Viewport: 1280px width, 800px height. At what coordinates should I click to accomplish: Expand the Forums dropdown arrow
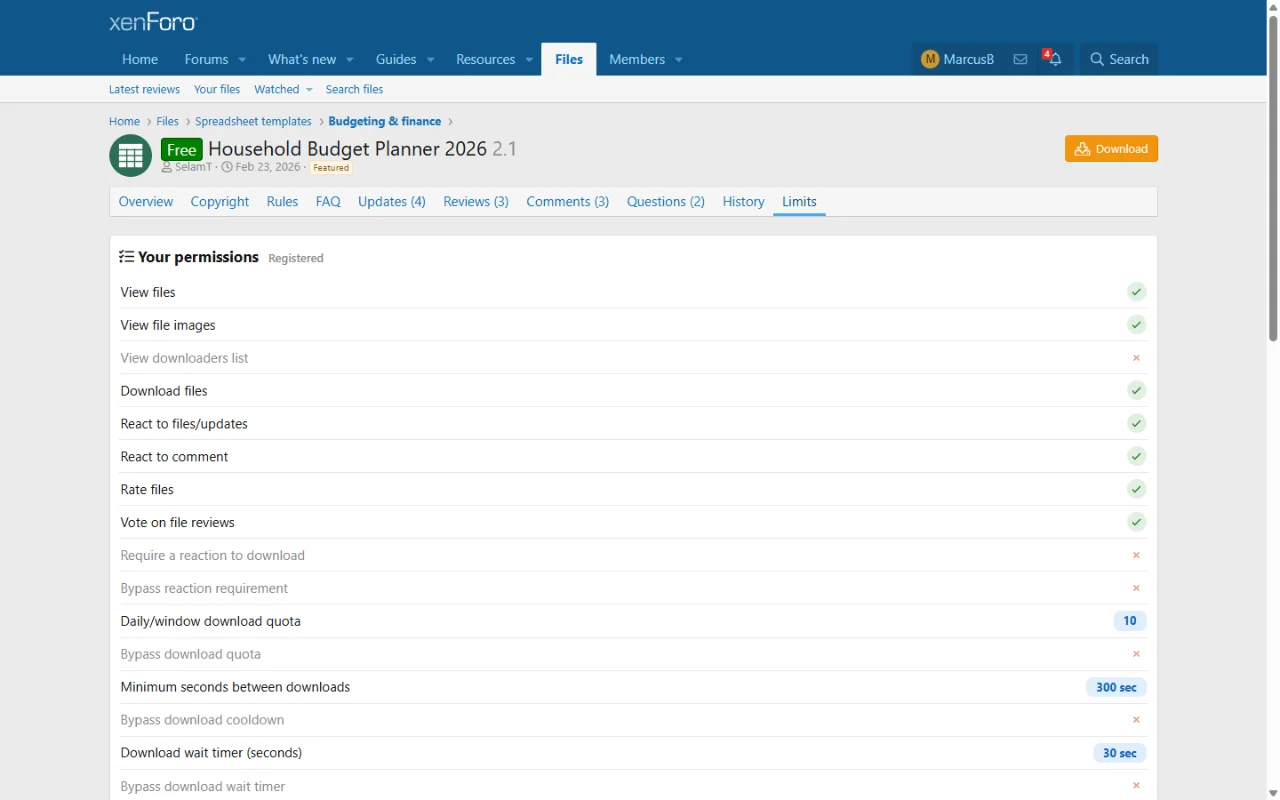(x=242, y=60)
